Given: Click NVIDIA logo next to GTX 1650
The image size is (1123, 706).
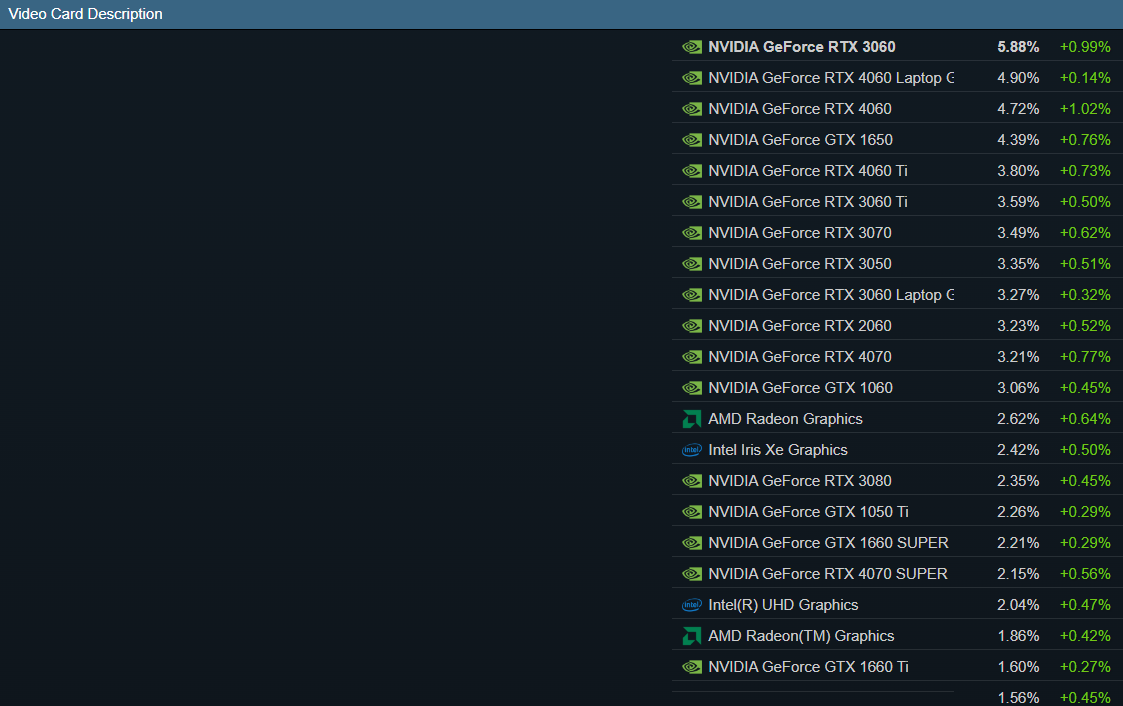Looking at the screenshot, I should 692,140.
